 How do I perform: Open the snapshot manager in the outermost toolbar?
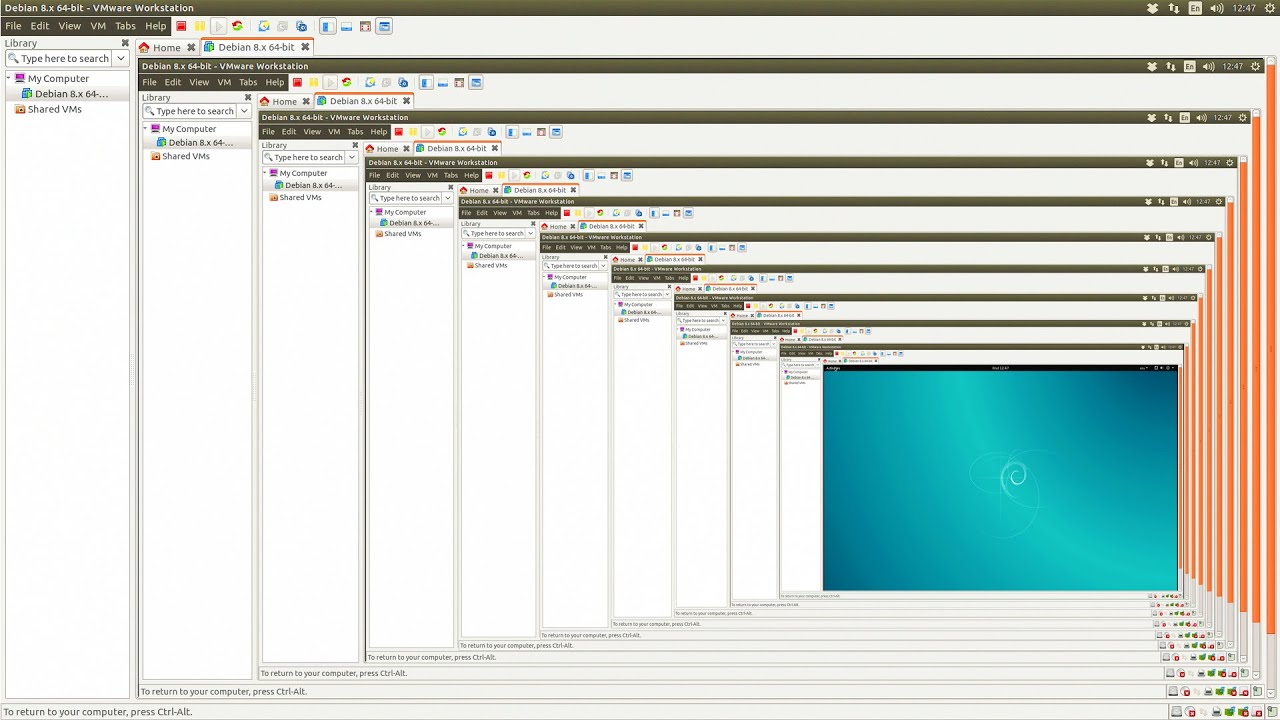tap(301, 26)
